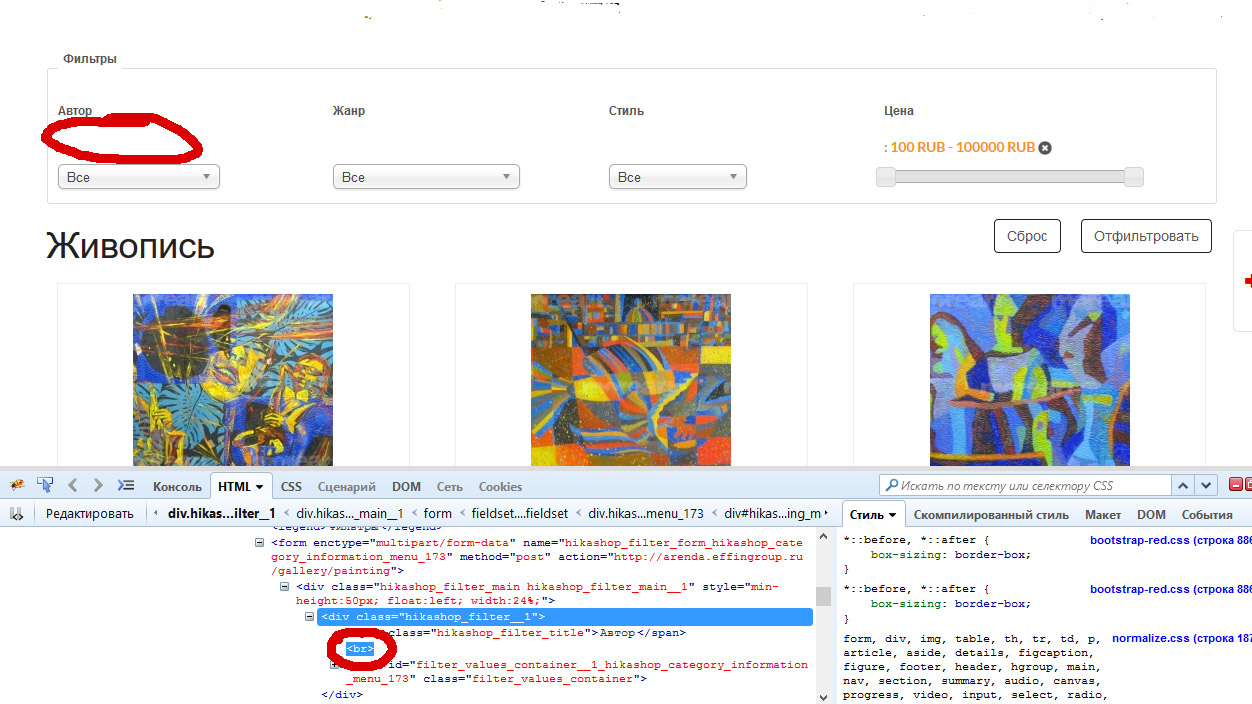The height and width of the screenshot is (704, 1252).
Task: Activate the element inspector icon
Action: (45, 485)
